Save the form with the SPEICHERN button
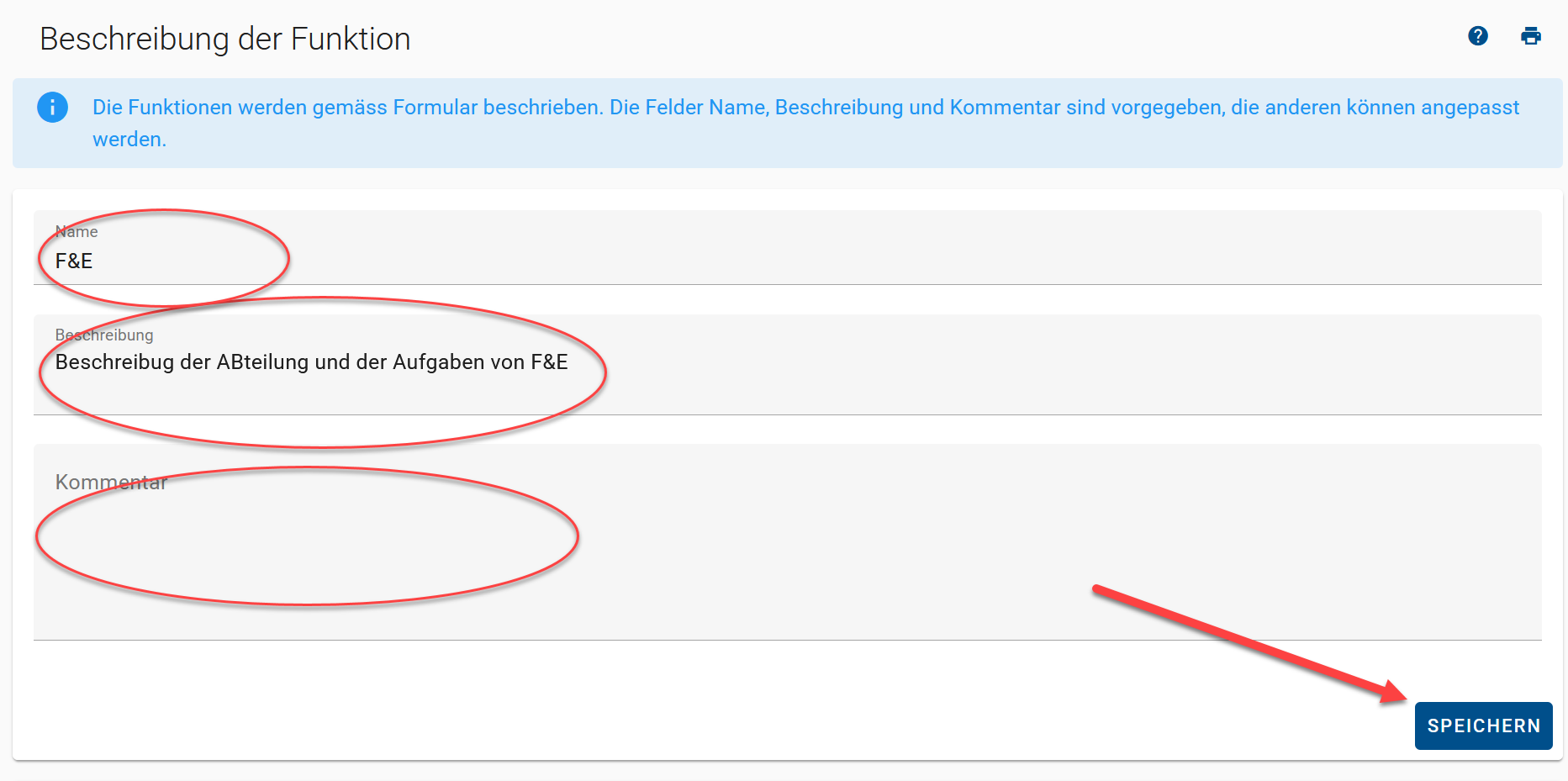 point(1483,726)
